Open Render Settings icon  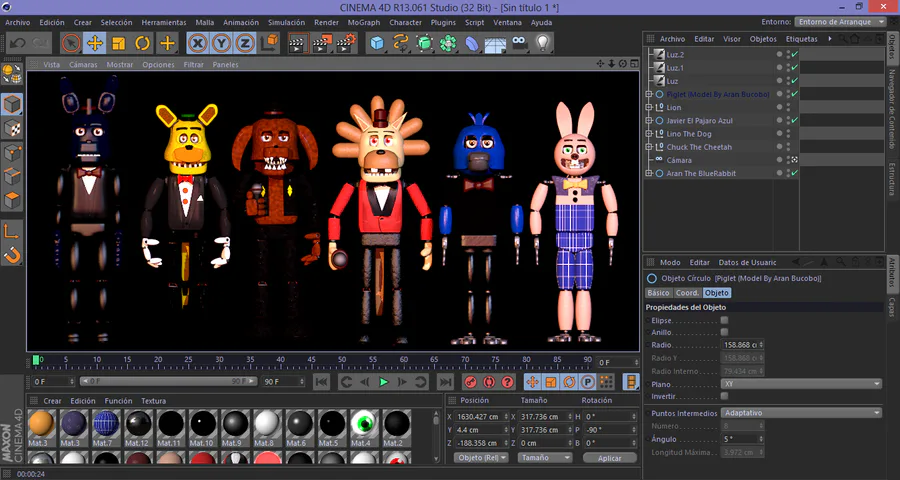tap(346, 43)
